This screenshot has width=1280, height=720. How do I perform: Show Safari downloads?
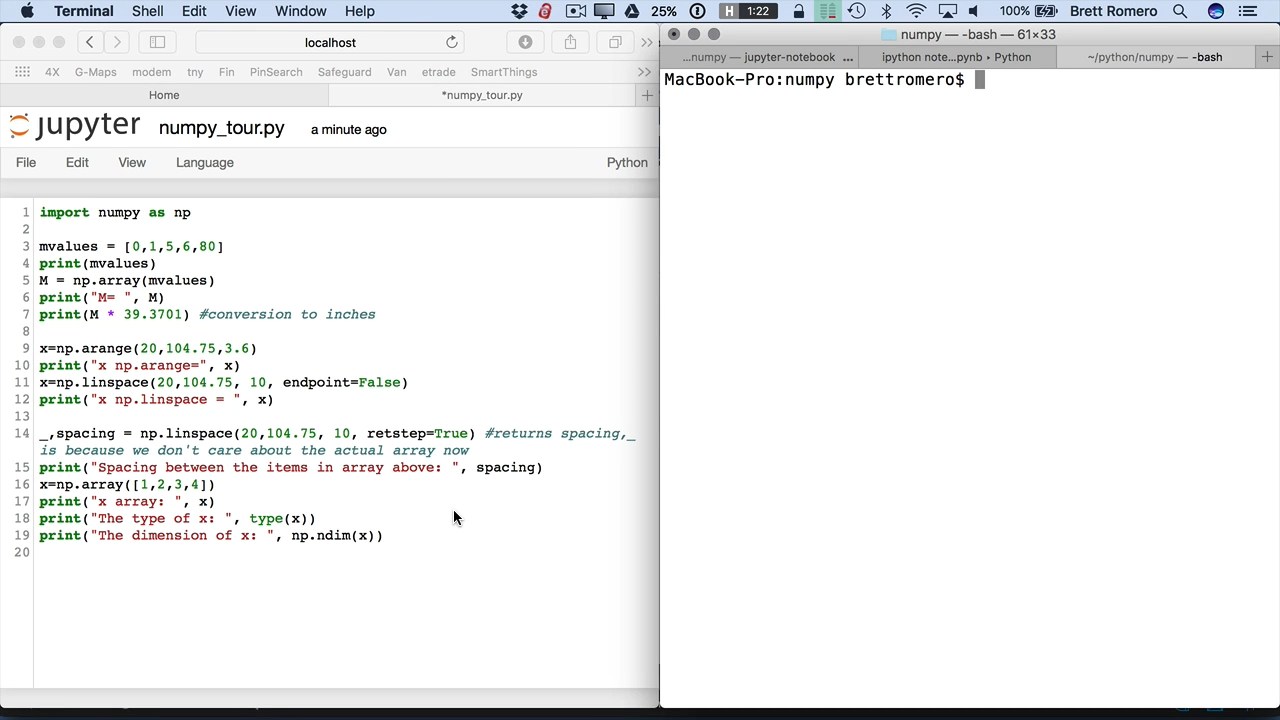525,42
